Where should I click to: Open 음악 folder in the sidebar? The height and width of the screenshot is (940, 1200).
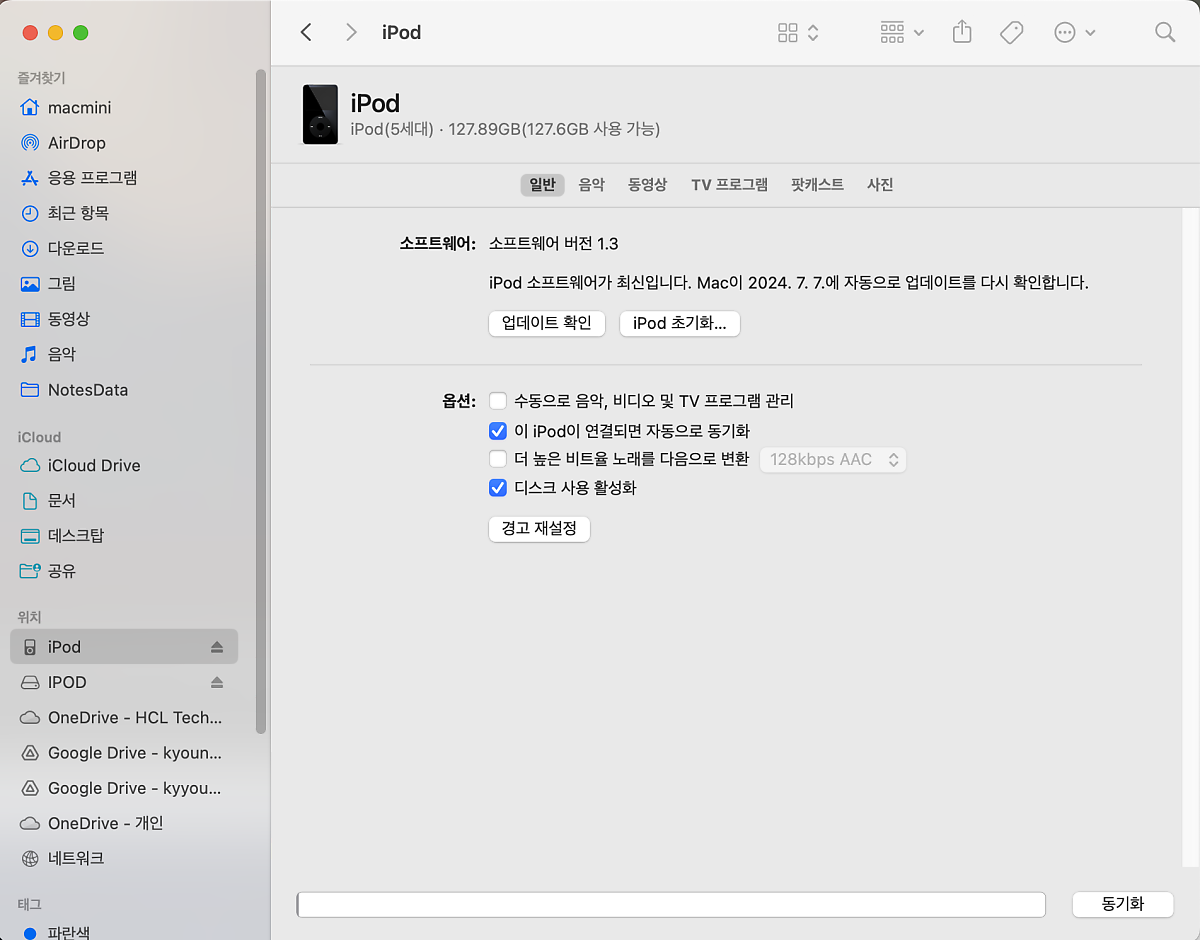click(x=124, y=354)
